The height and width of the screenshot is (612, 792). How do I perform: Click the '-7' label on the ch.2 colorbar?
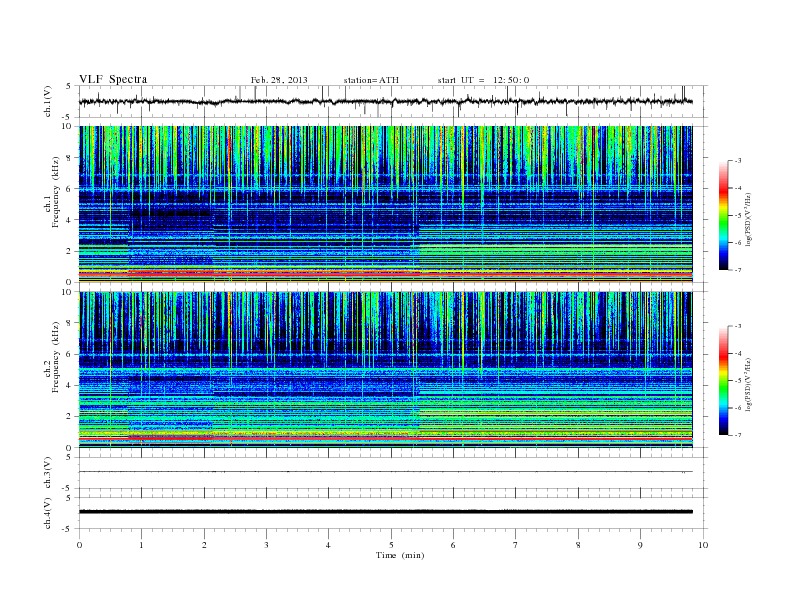(x=737, y=435)
